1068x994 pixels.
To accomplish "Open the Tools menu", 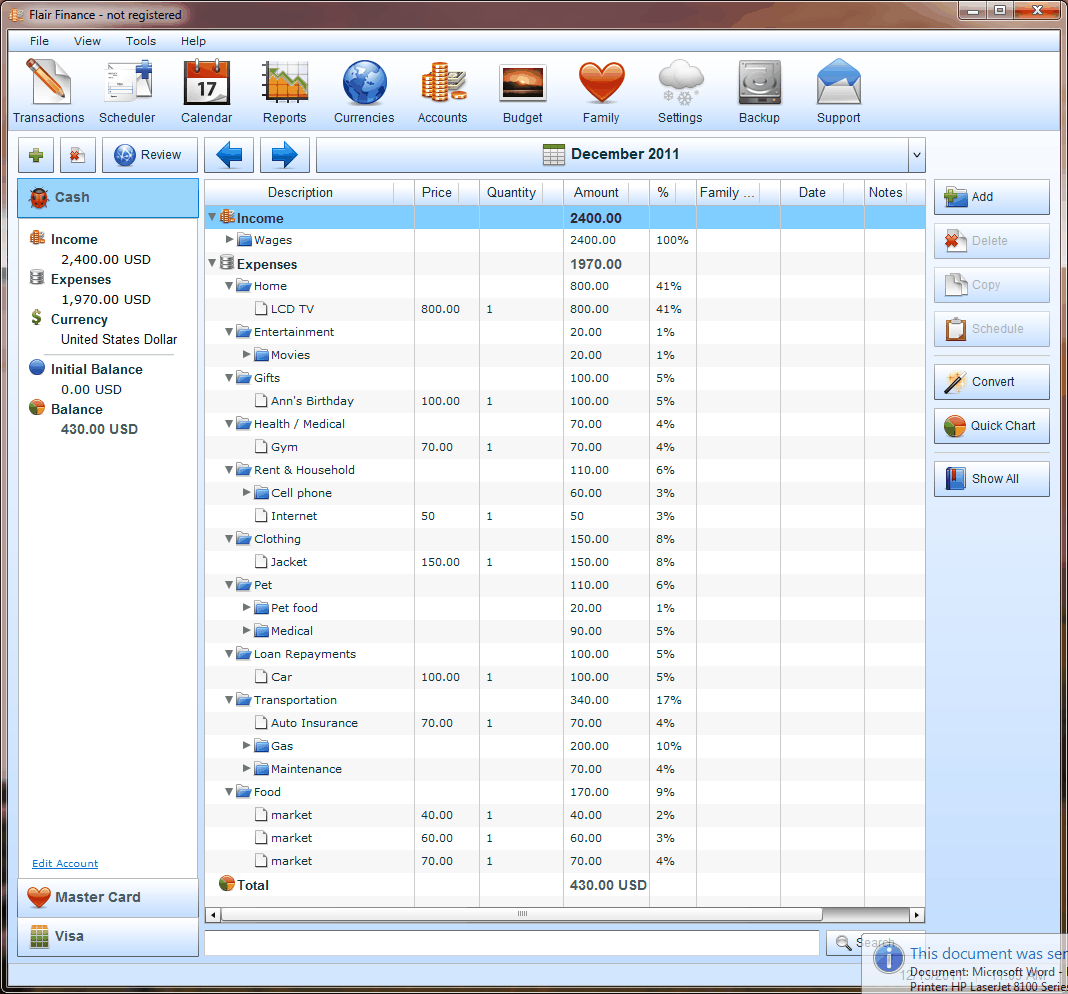I will (141, 41).
